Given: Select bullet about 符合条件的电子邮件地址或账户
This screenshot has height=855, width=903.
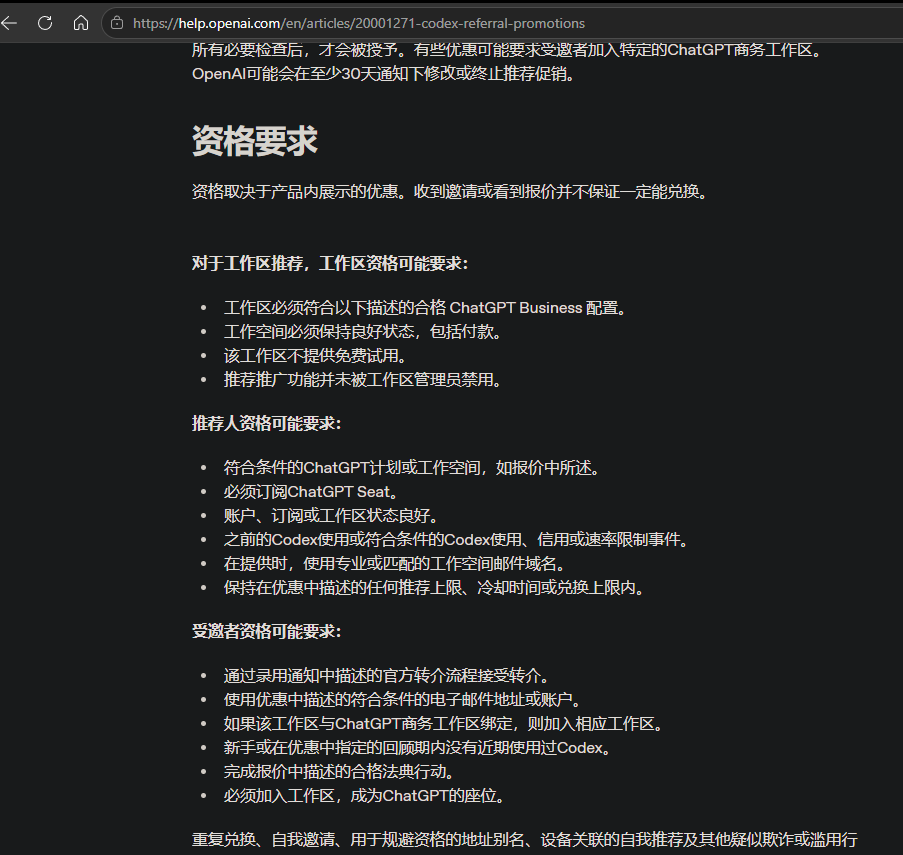Looking at the screenshot, I should pyautogui.click(x=403, y=700).
